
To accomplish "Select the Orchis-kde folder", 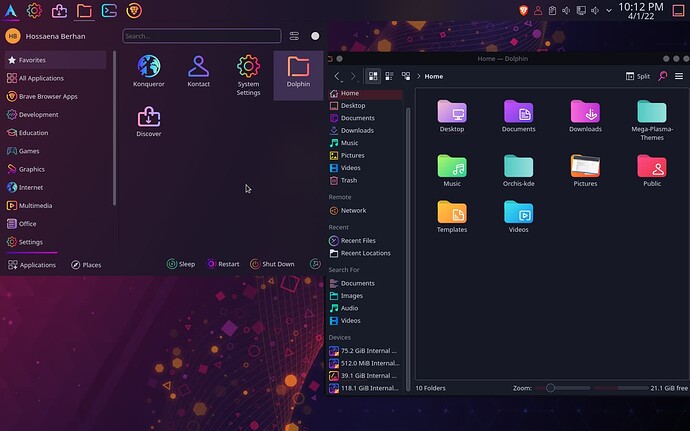I will [518, 170].
